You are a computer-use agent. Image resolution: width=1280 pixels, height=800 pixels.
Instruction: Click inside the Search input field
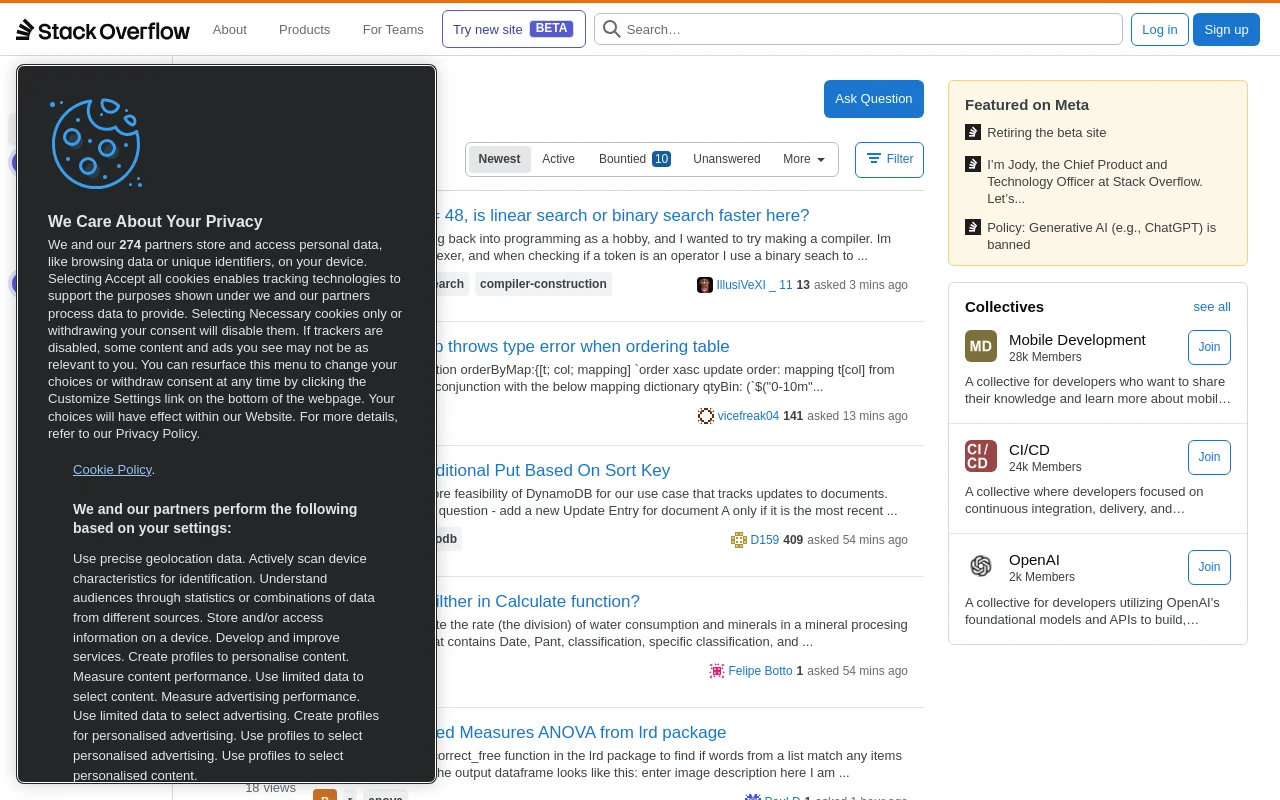tap(858, 29)
